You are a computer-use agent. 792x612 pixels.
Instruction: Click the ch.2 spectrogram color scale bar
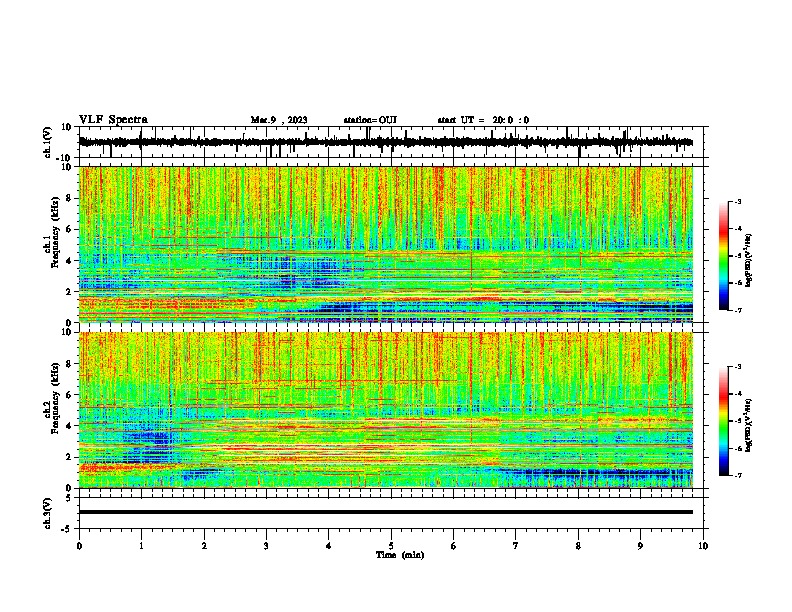(x=724, y=421)
